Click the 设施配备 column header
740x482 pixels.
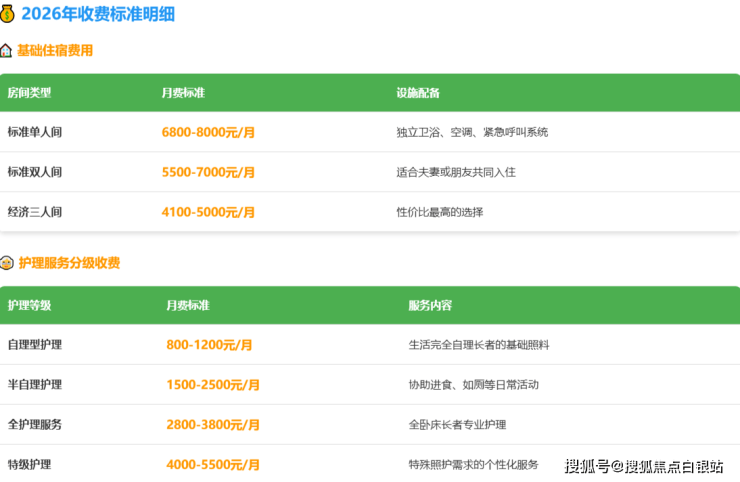pos(418,93)
